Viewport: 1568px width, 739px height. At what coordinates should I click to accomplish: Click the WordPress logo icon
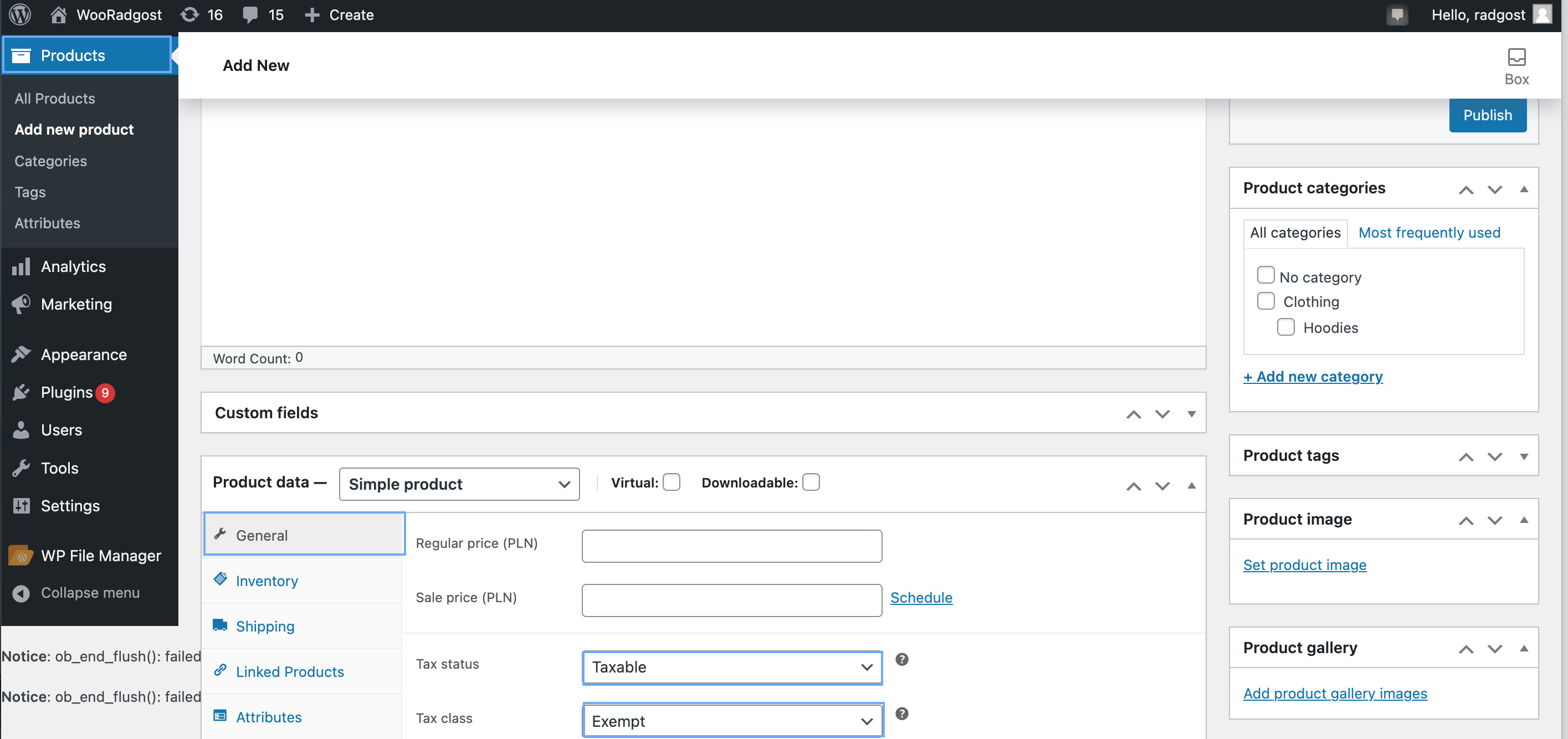click(x=20, y=14)
